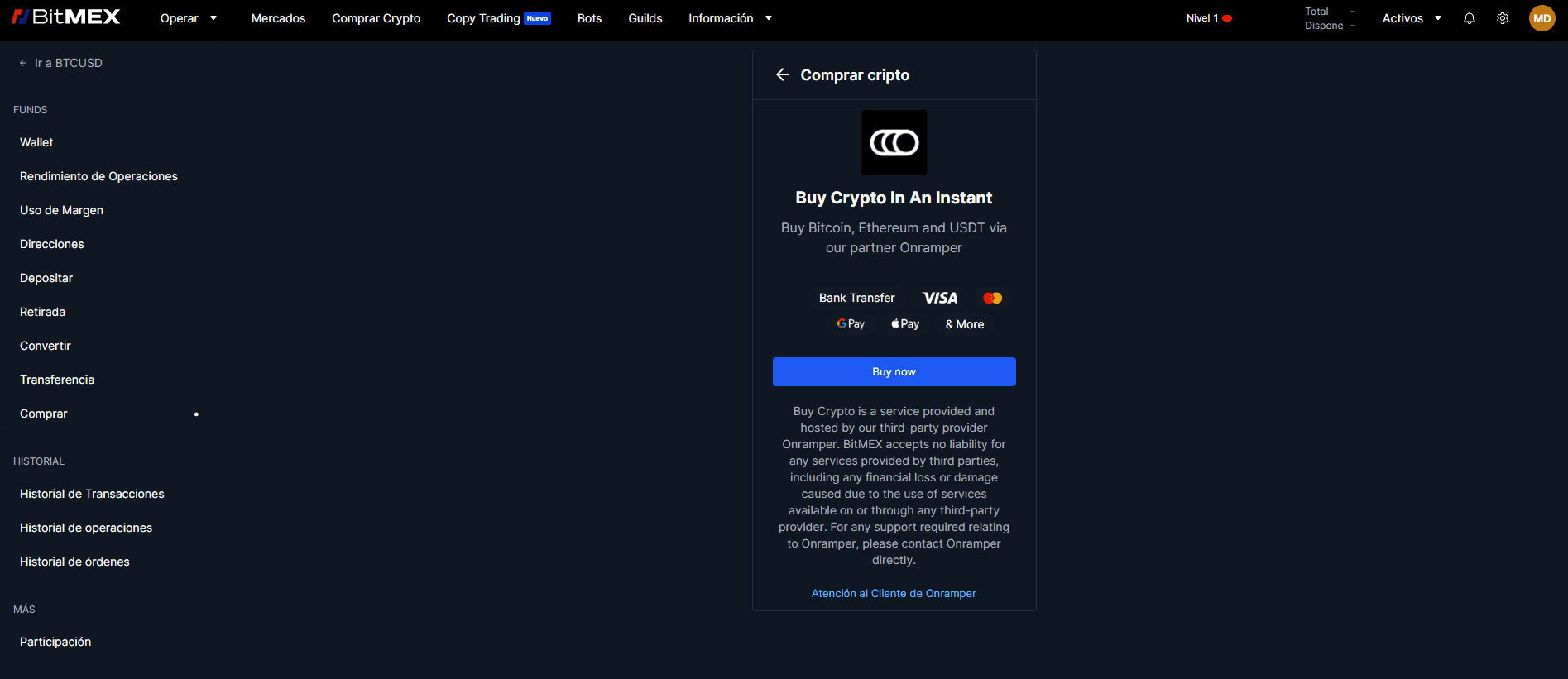Click the Bank Transfer payment label
Viewport: 1568px width, 679px height.
[856, 298]
